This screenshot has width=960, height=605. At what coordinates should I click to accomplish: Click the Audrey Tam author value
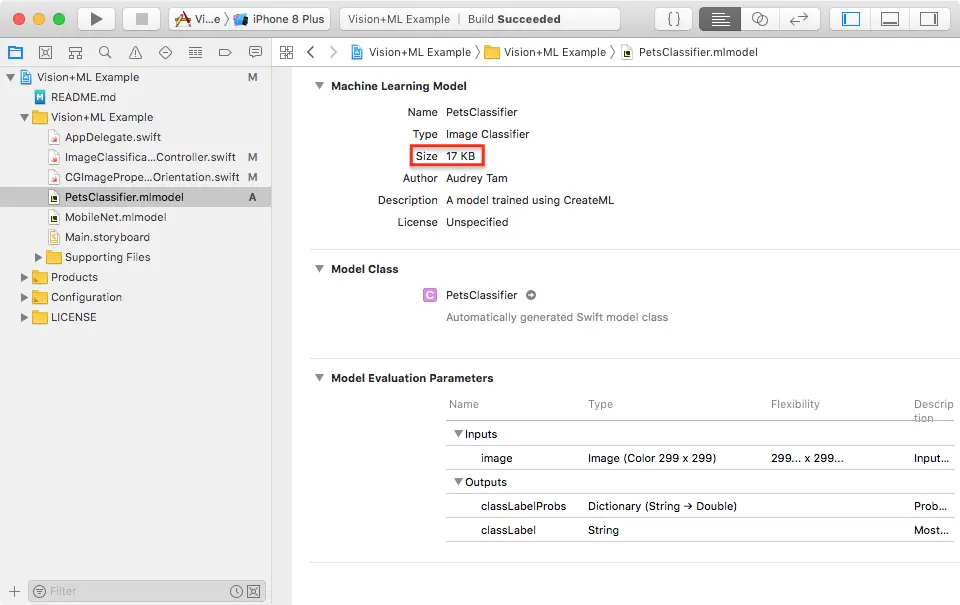476,178
